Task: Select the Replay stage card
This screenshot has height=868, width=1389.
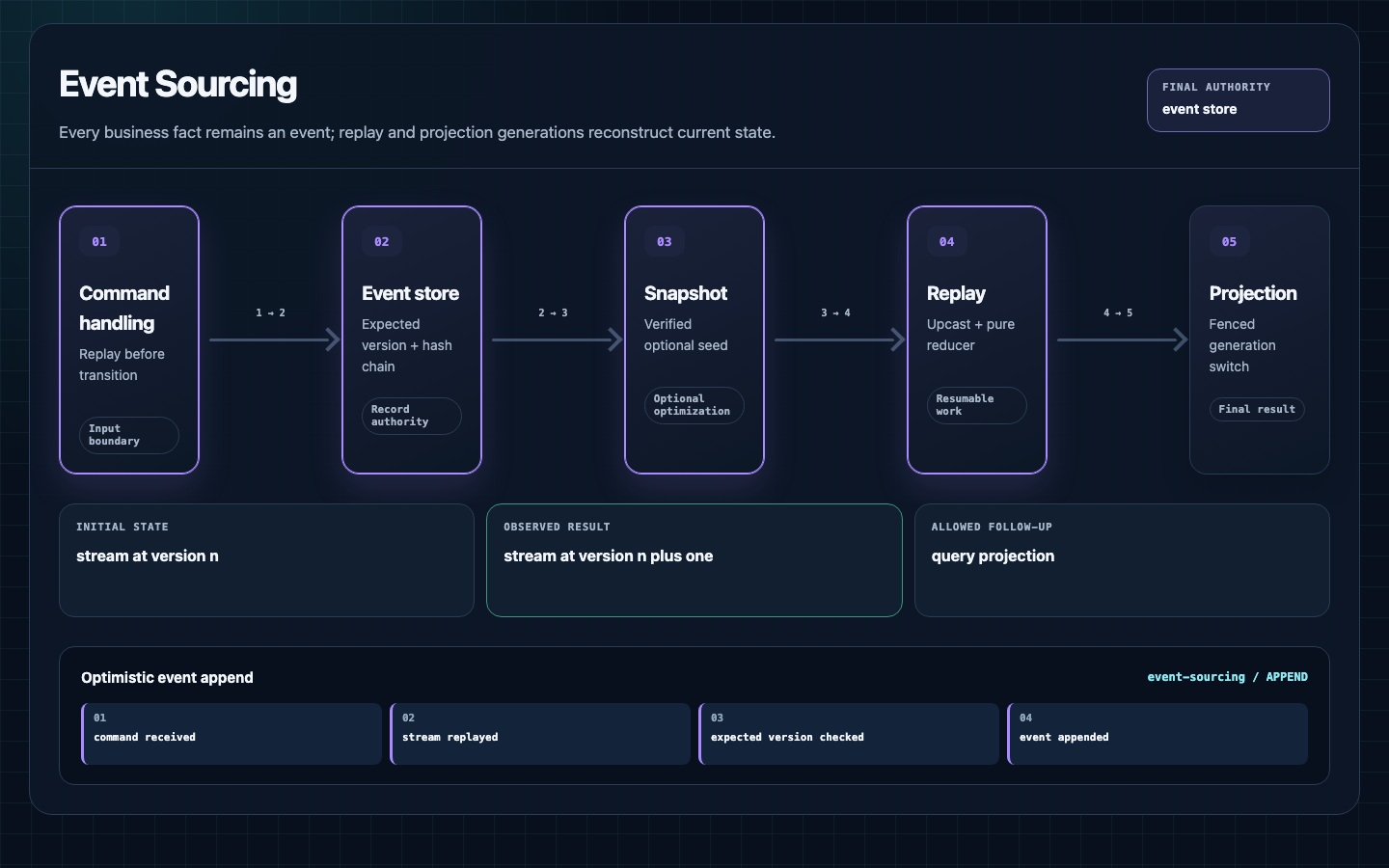Action: click(977, 339)
